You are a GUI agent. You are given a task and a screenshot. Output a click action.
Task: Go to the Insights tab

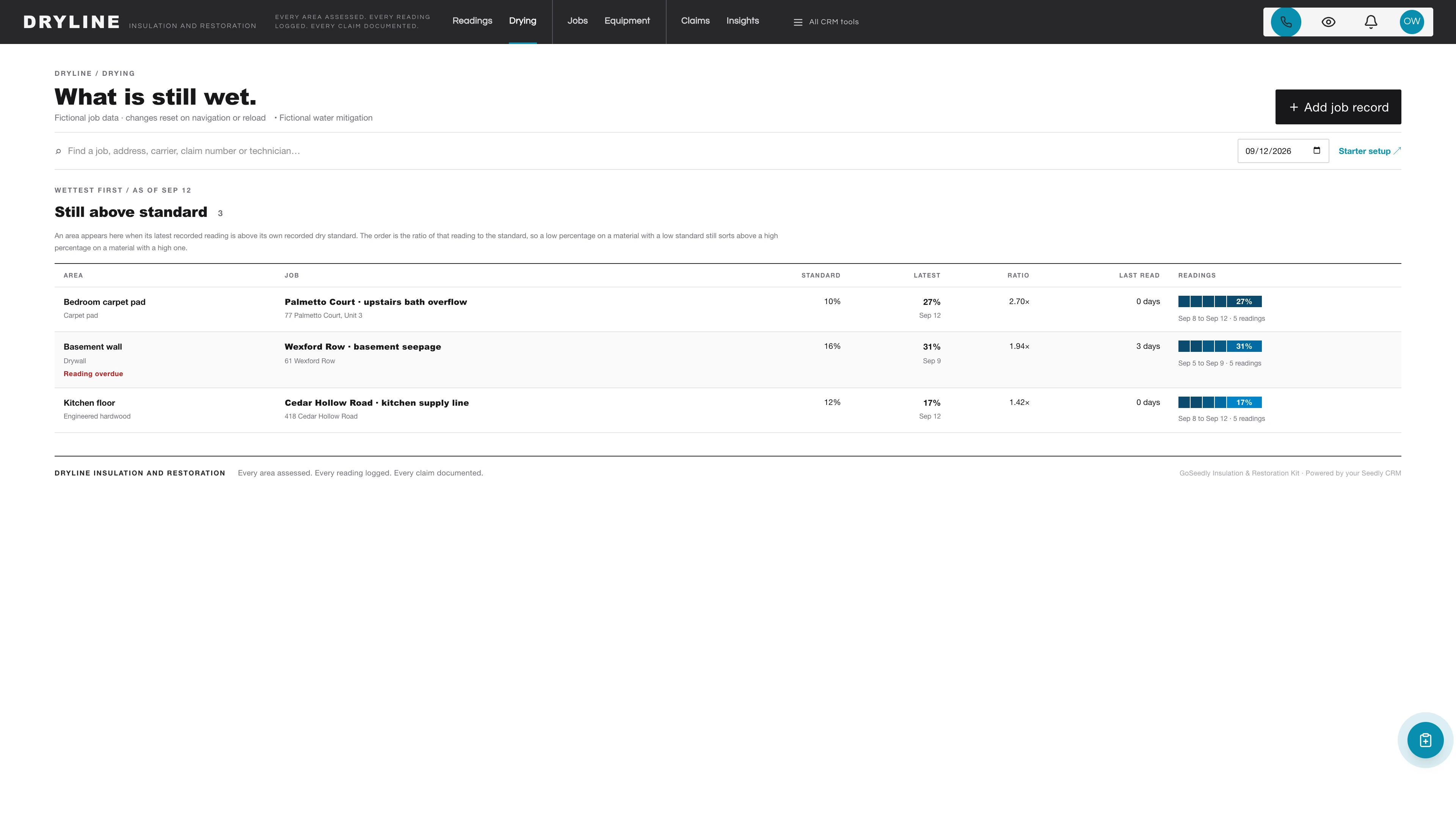click(x=742, y=21)
